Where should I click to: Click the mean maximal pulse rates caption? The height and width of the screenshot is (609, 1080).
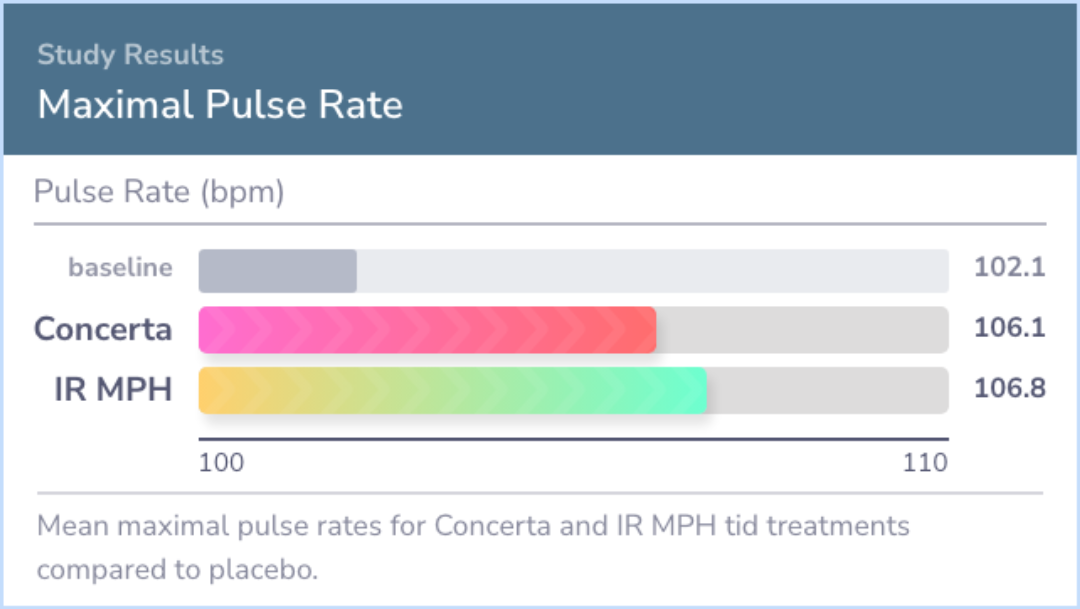coord(473,548)
